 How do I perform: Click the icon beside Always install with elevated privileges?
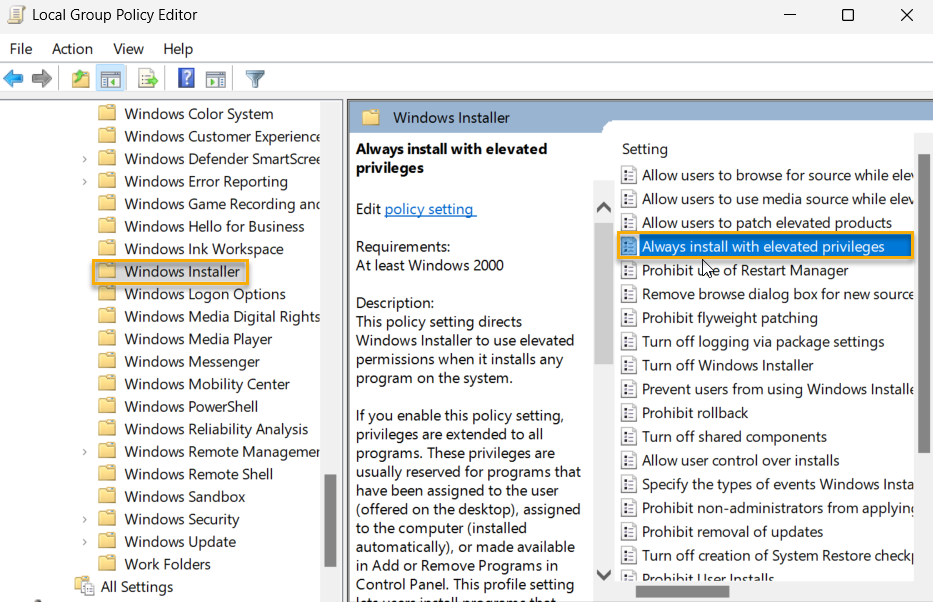tap(629, 245)
